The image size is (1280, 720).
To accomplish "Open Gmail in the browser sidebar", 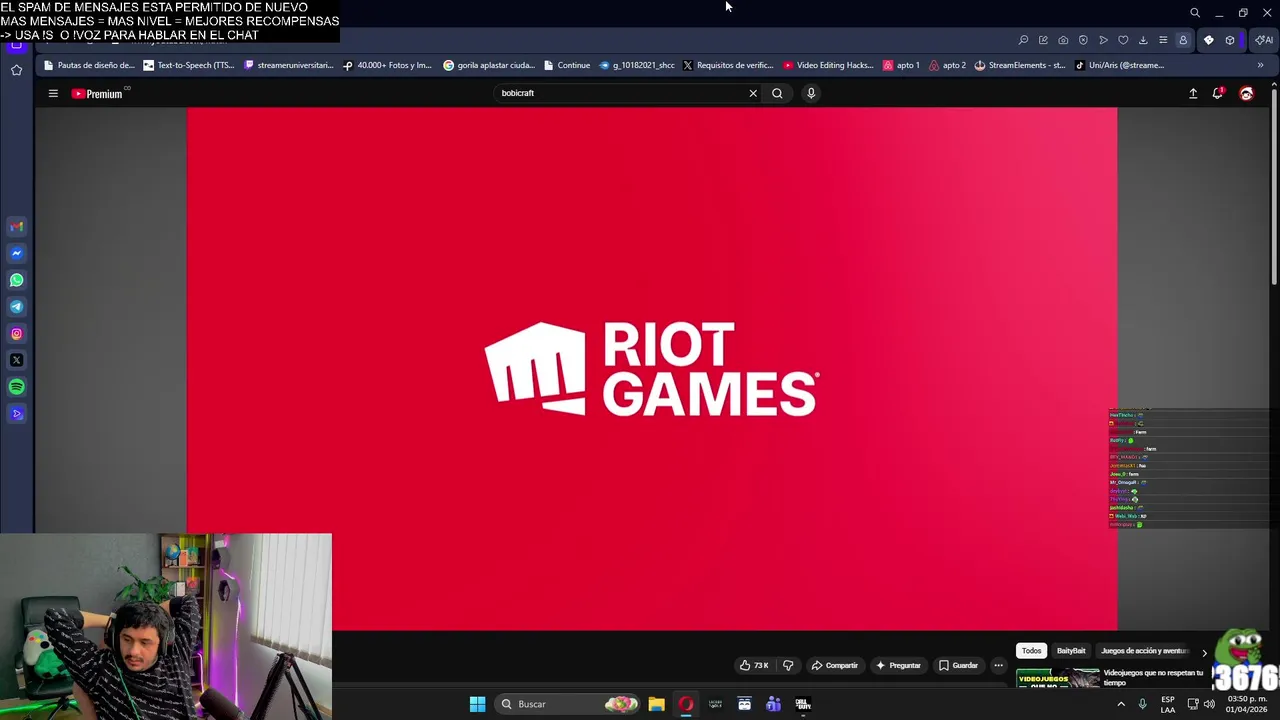I will [x=16, y=226].
